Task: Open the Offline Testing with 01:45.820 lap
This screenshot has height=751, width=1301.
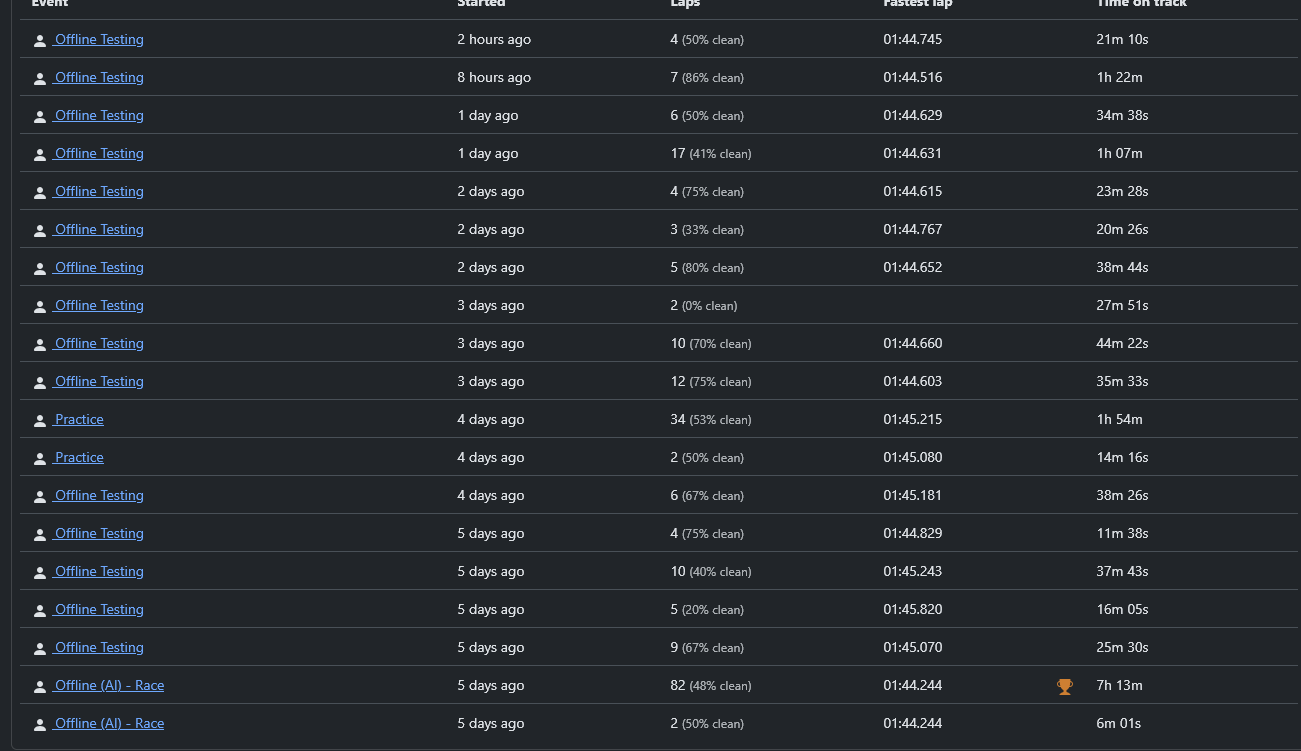Action: pos(98,609)
